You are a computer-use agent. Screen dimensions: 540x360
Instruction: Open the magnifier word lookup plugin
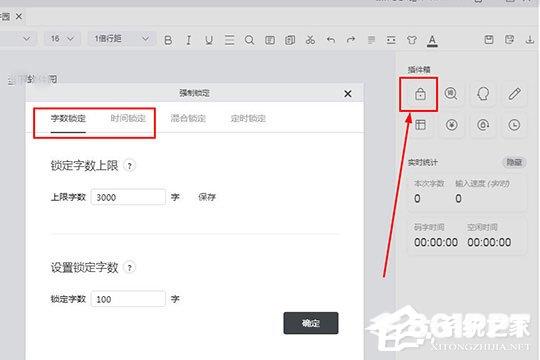pyautogui.click(x=451, y=94)
